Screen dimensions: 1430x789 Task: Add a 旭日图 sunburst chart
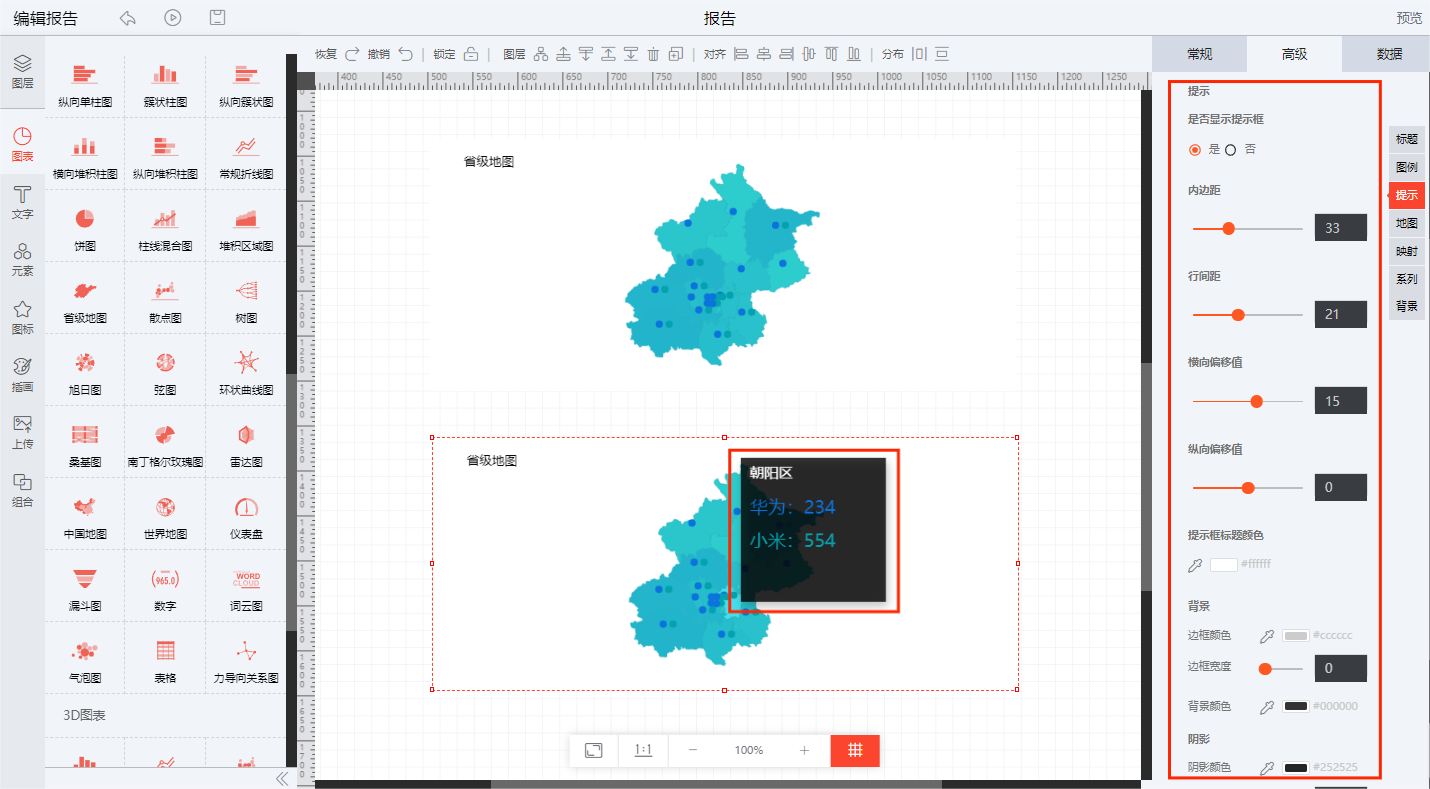pyautogui.click(x=85, y=372)
